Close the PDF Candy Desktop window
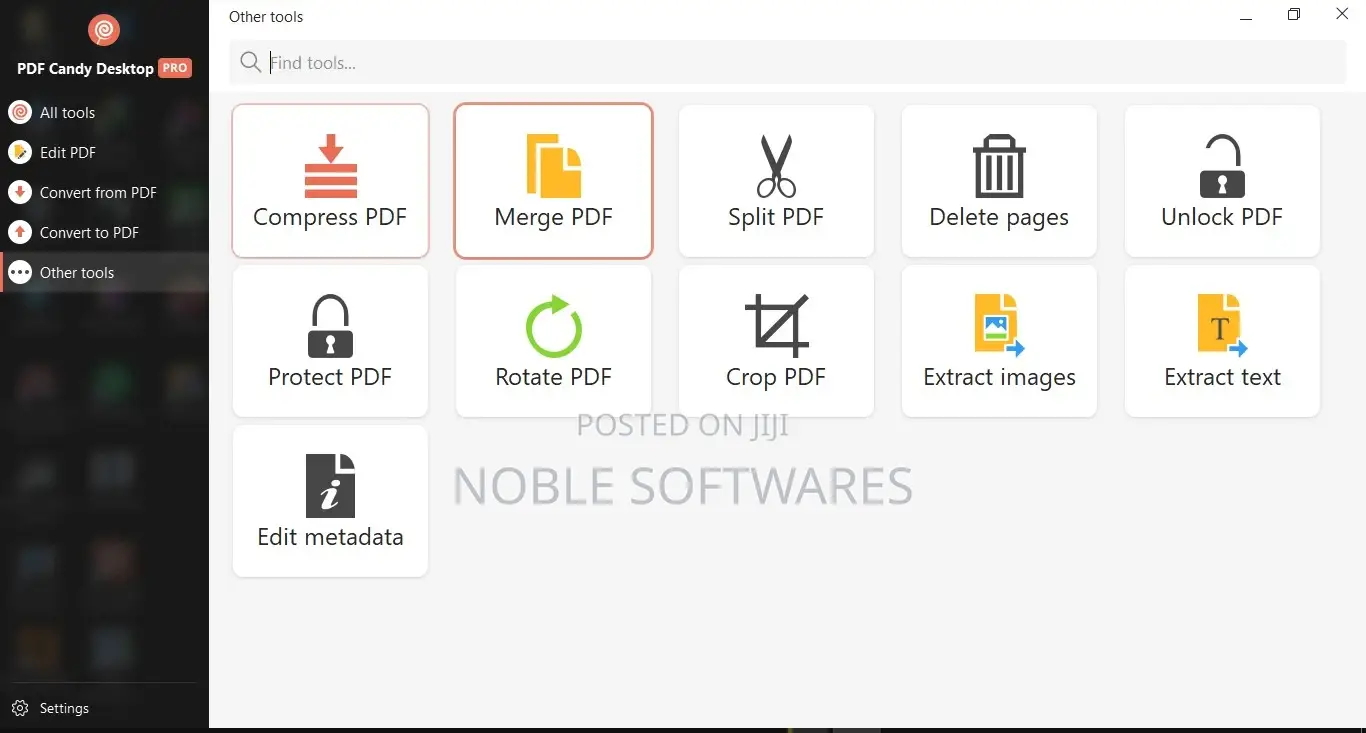The image size is (1366, 733). tap(1342, 14)
